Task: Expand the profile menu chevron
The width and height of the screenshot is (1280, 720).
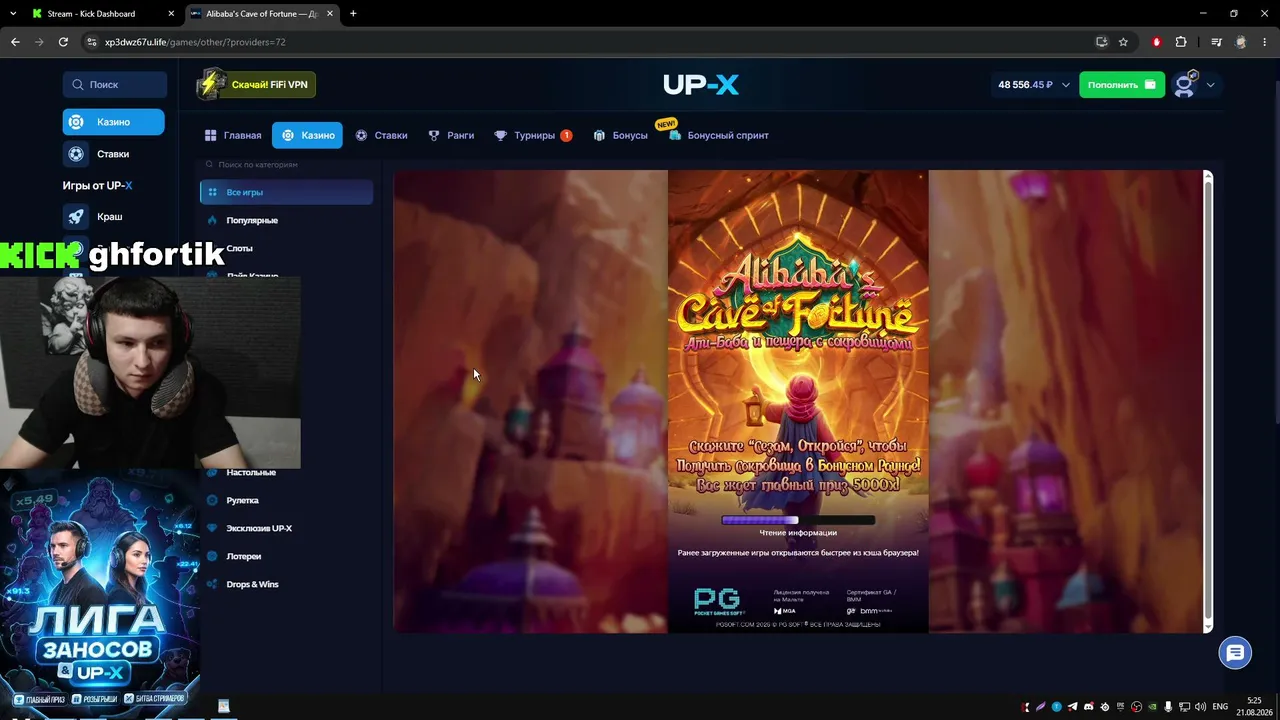Action: click(x=1210, y=85)
